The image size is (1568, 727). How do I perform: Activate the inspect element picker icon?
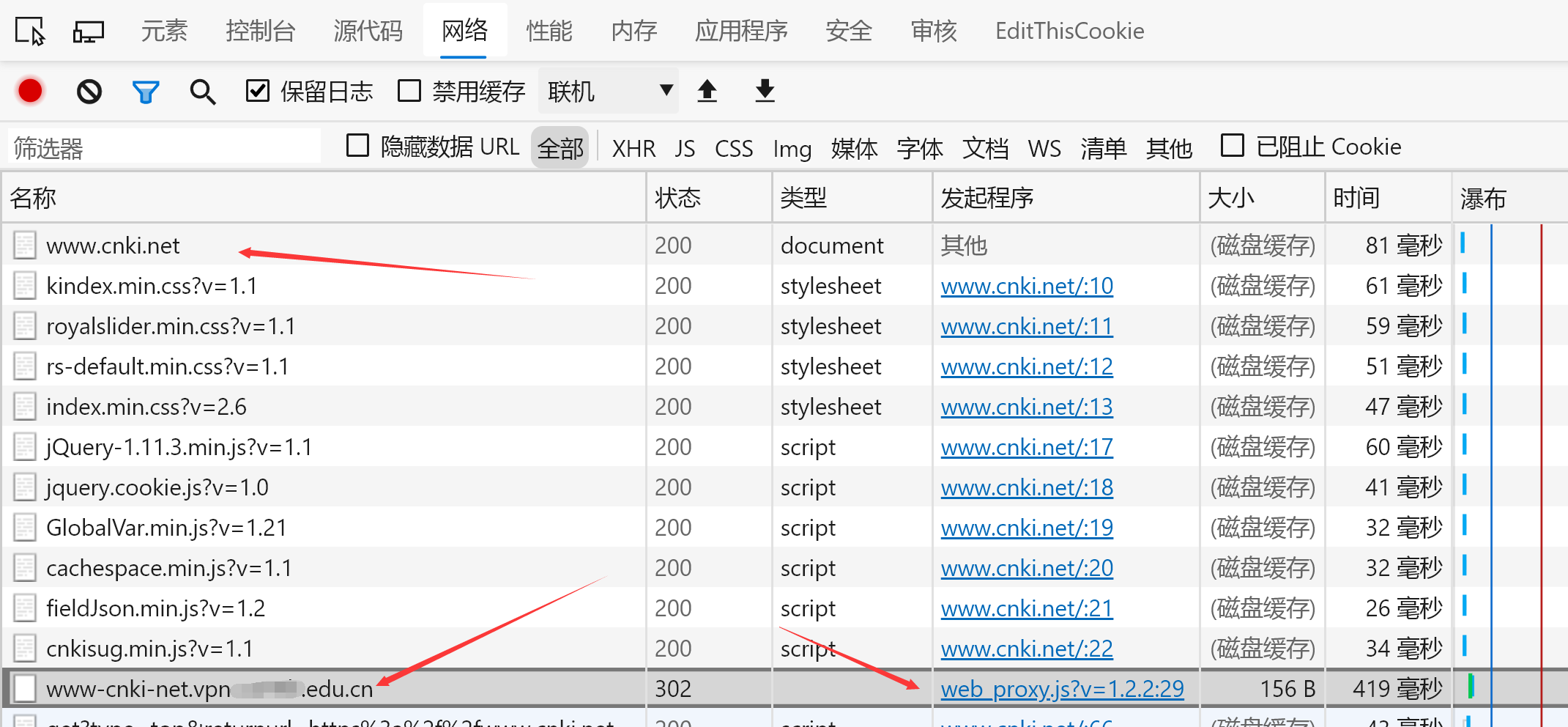point(30,31)
